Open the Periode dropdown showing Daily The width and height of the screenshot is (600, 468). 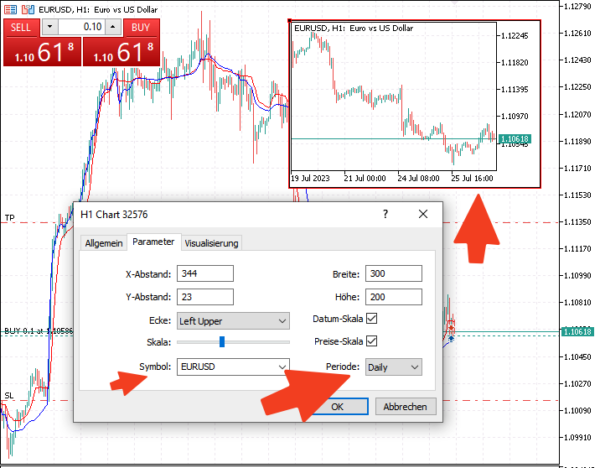(x=394, y=367)
